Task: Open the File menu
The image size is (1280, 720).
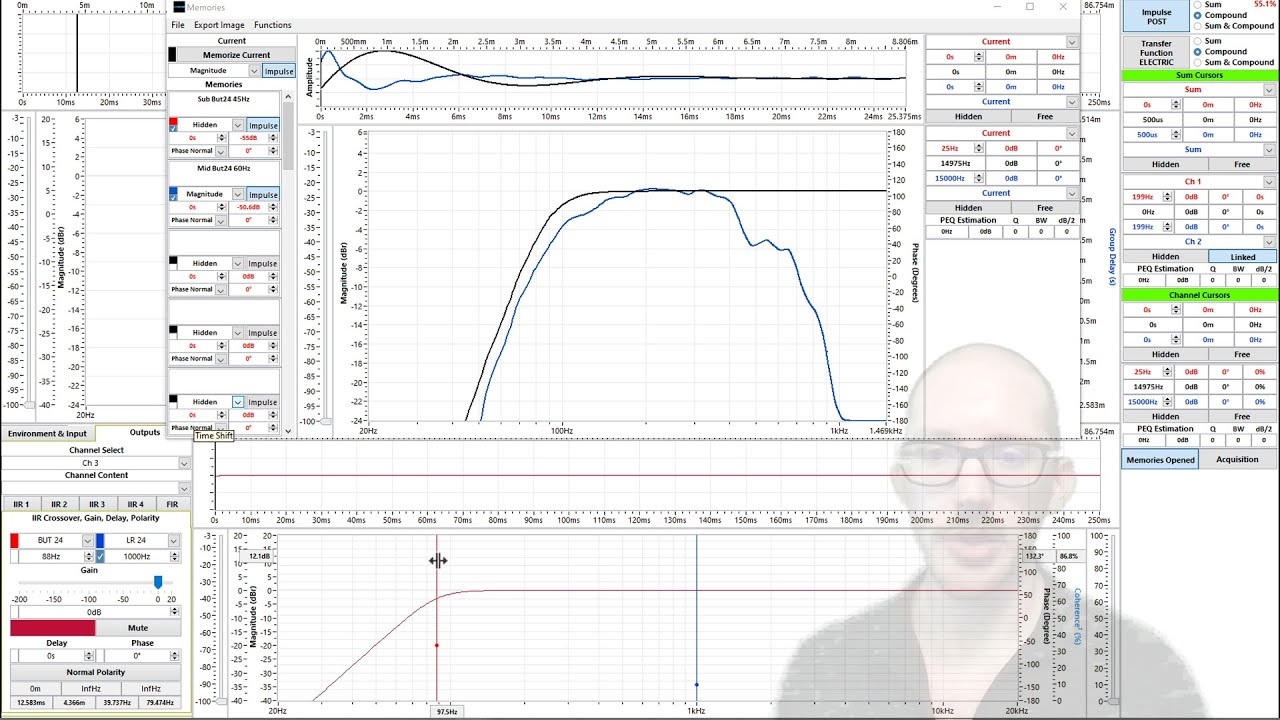Action: (178, 25)
